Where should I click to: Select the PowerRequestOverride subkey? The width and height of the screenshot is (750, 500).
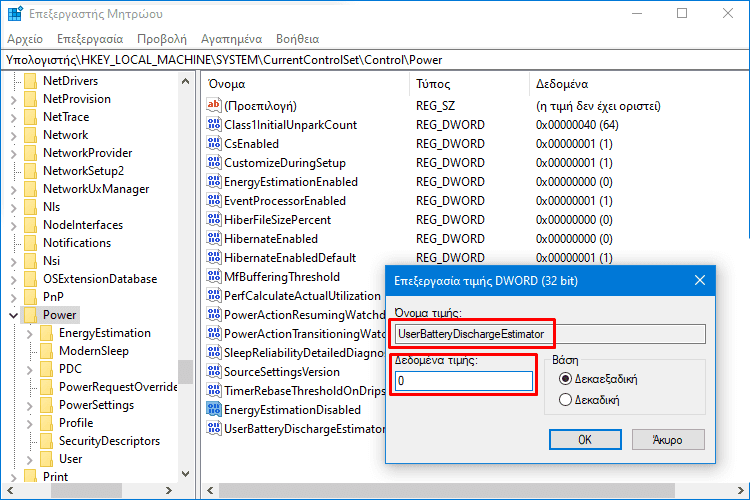[x=118, y=387]
